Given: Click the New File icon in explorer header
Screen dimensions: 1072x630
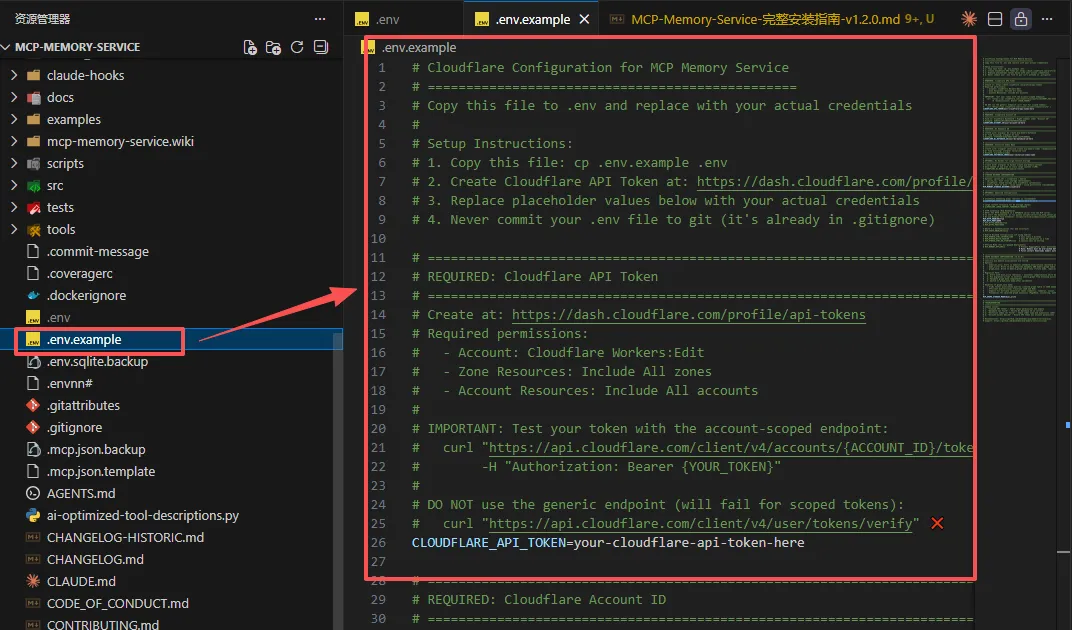Looking at the screenshot, I should 250,47.
